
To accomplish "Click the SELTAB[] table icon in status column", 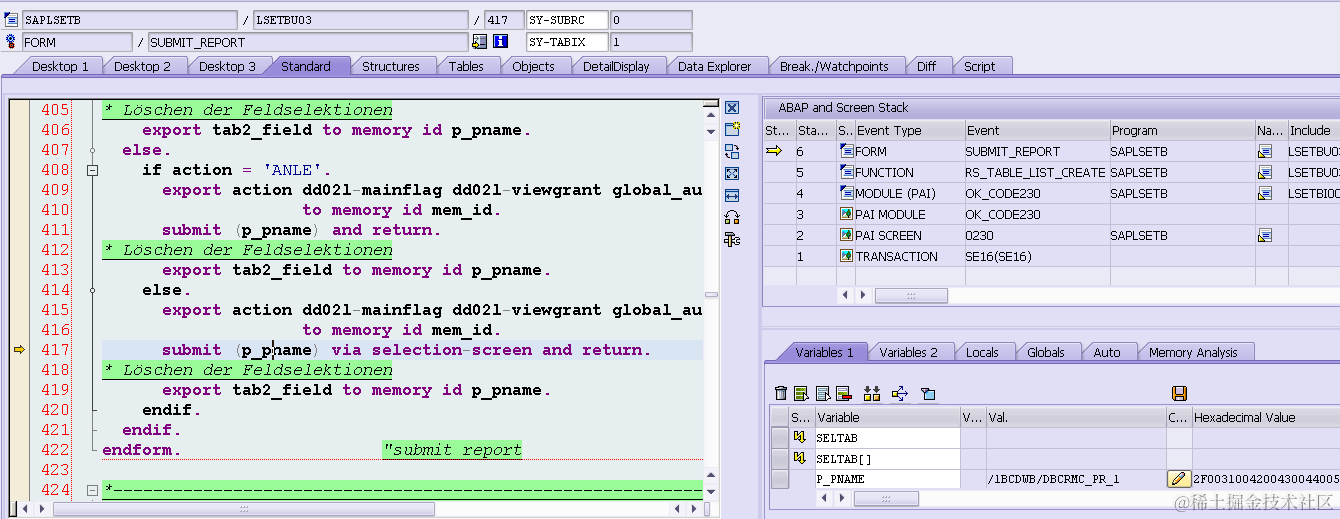I will click(799, 458).
